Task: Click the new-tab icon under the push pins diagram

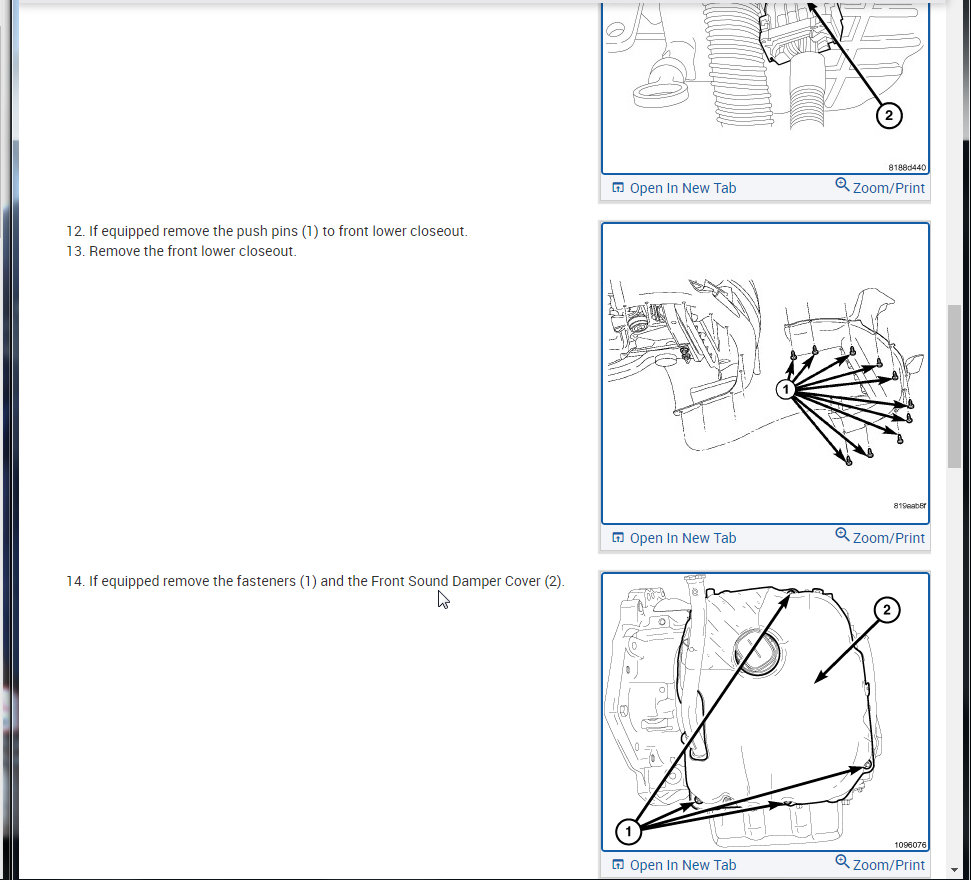Action: [x=617, y=538]
